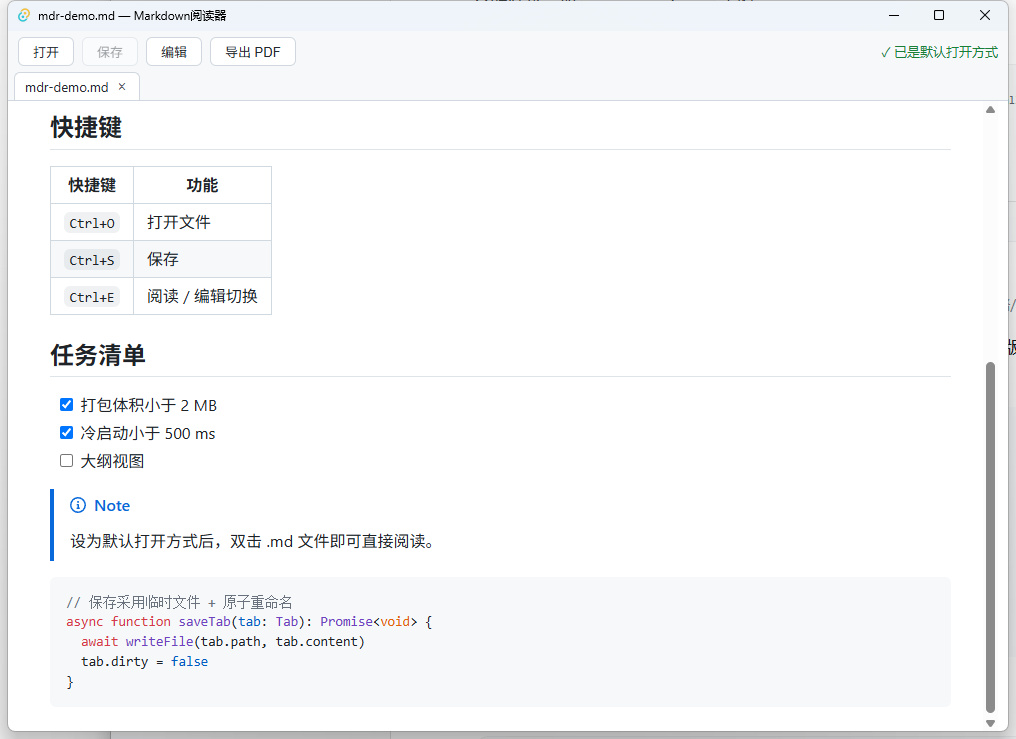Click the 任务清单 heading
The height and width of the screenshot is (739, 1016).
click(98, 355)
